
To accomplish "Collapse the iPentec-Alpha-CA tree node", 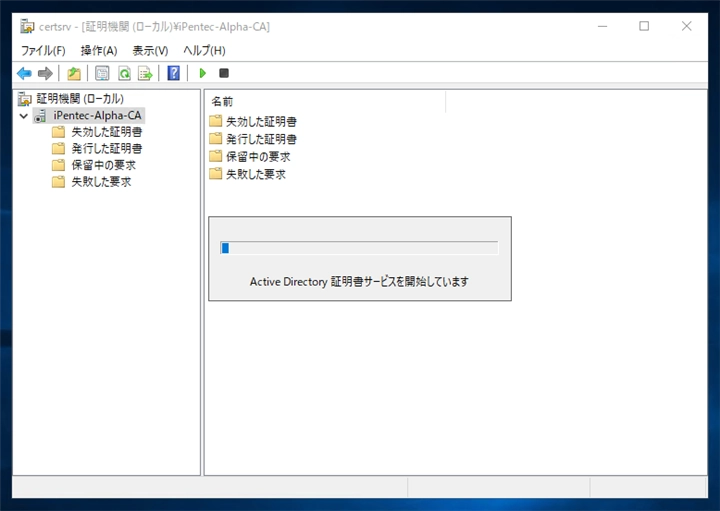I will 23,116.
